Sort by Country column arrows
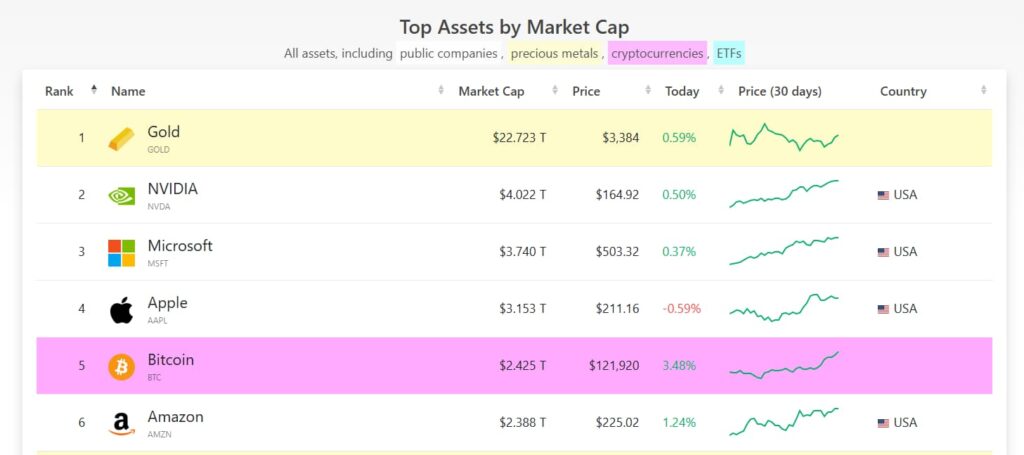The height and width of the screenshot is (455, 1024). click(984, 91)
